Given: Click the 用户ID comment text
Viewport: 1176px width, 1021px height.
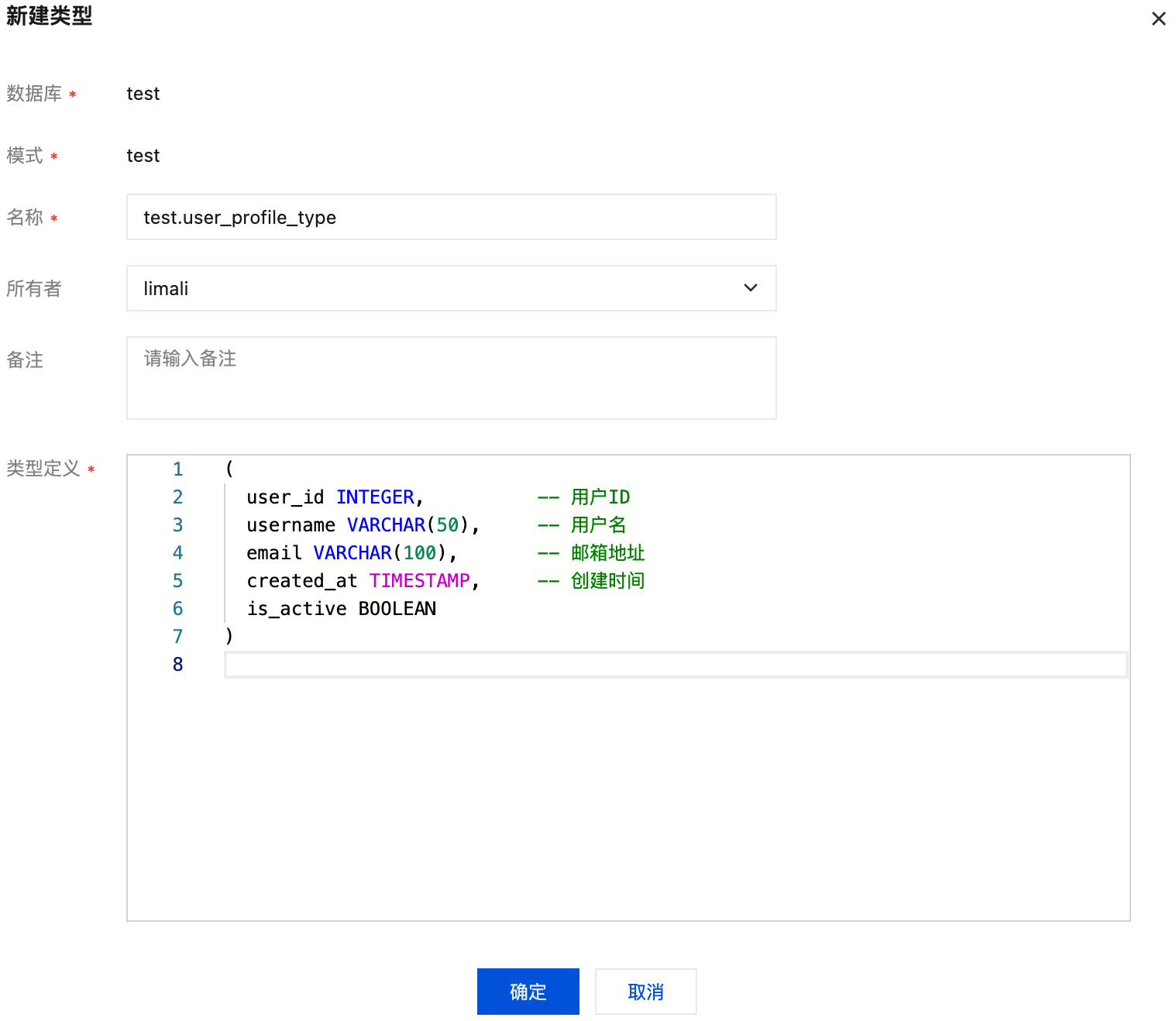Looking at the screenshot, I should pyautogui.click(x=600, y=497).
